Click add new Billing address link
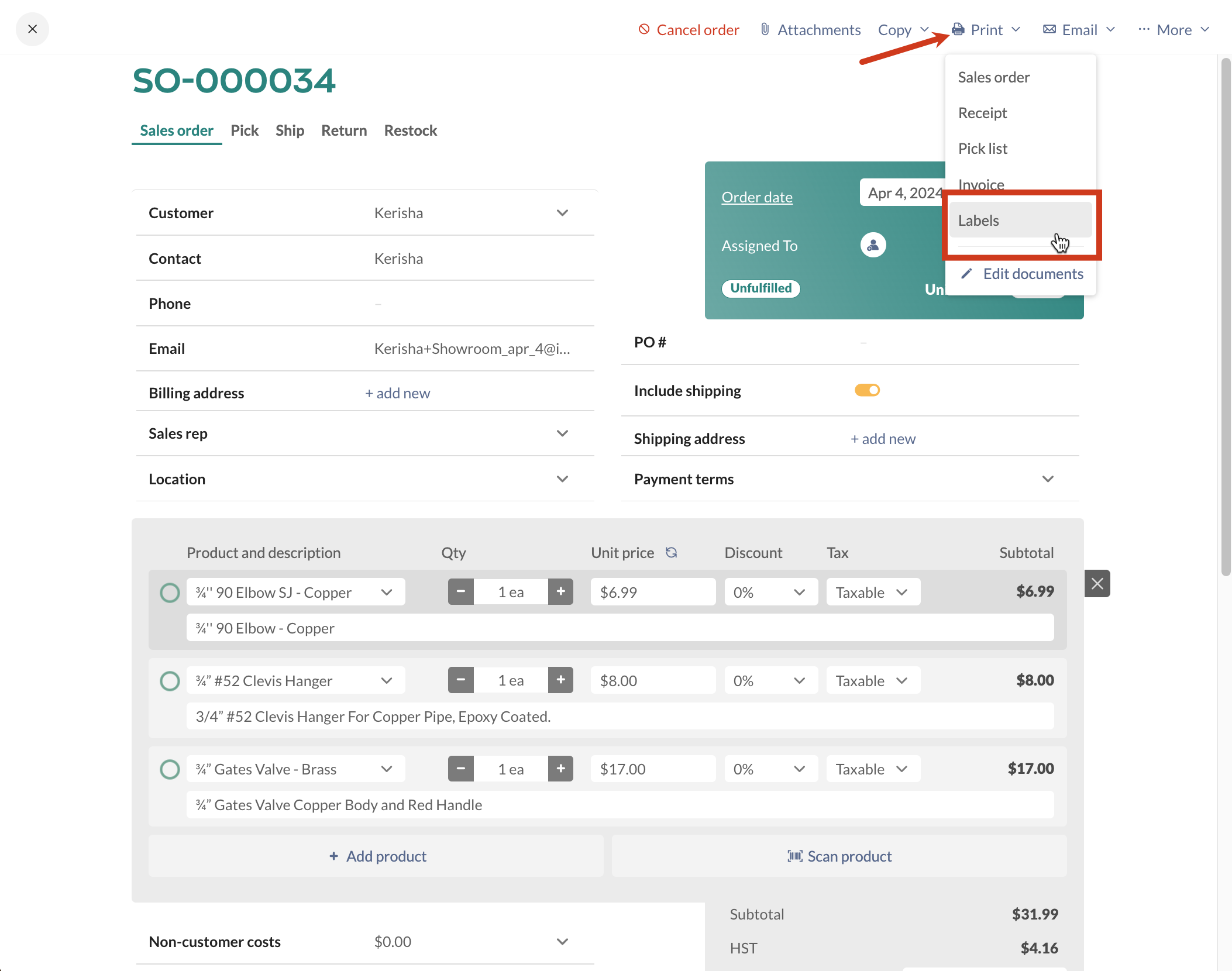This screenshot has height=971, width=1232. tap(397, 393)
